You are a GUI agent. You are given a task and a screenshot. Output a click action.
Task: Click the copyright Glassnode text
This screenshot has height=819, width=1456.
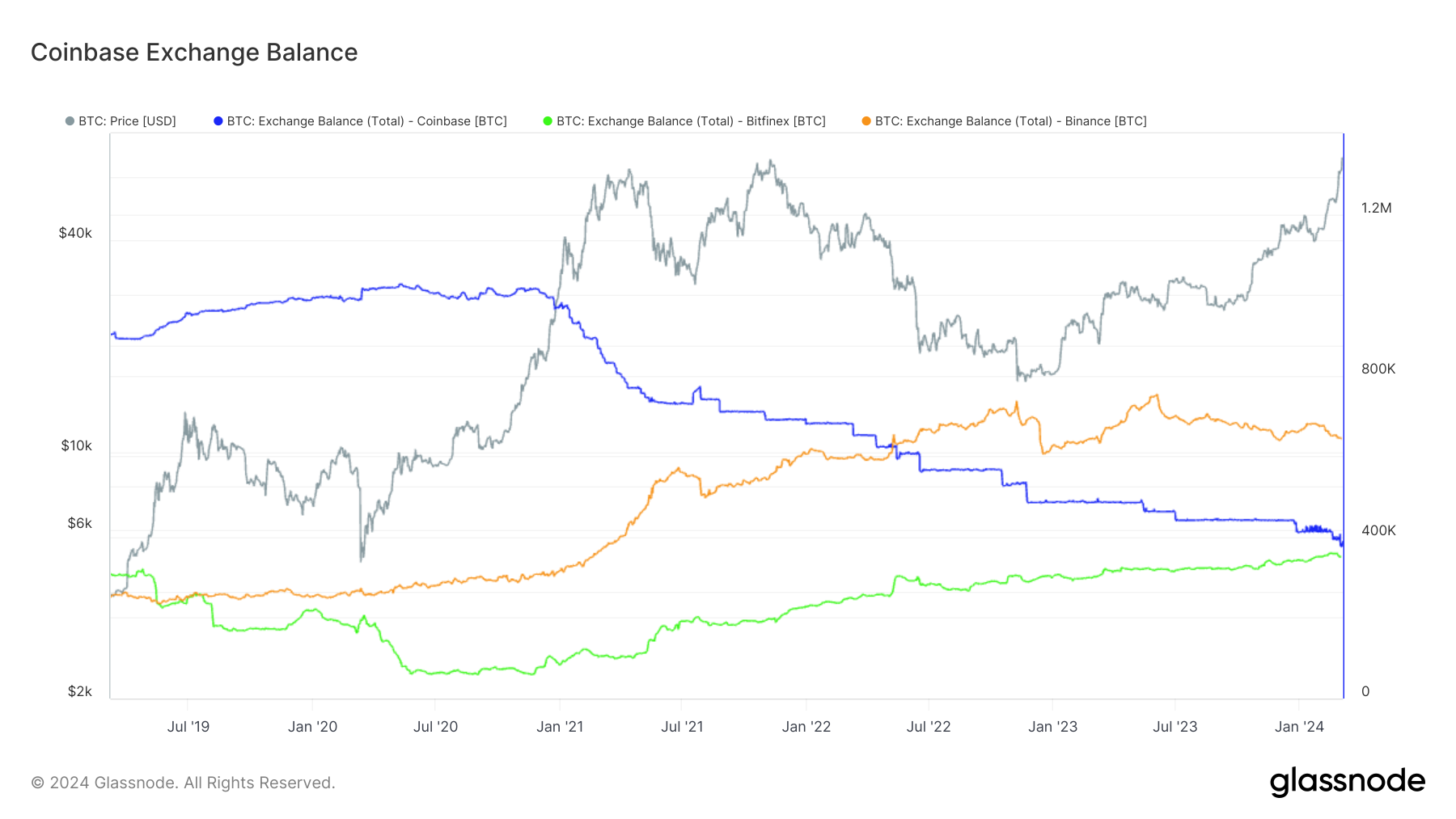coord(183,783)
